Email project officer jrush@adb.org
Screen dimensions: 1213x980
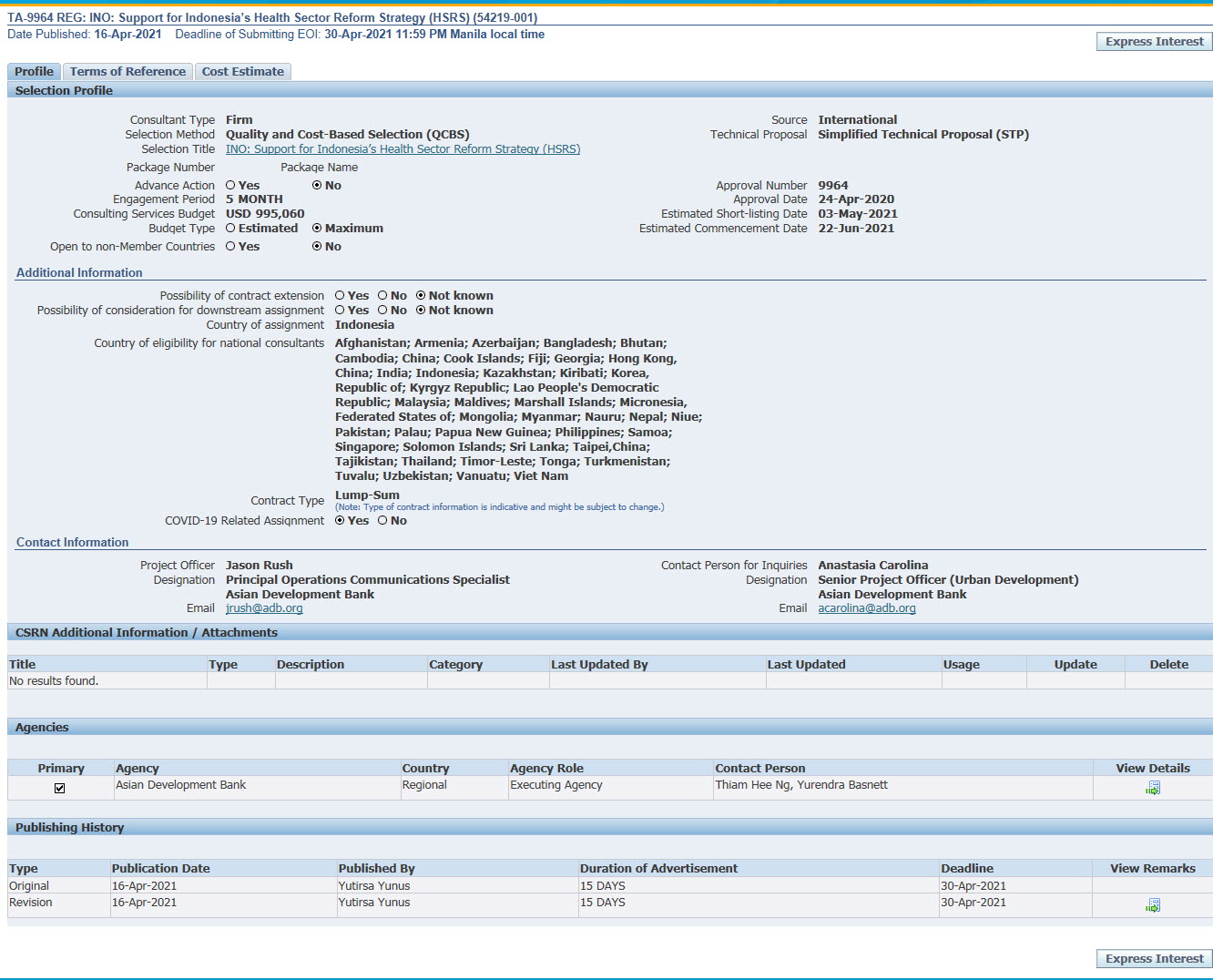[264, 607]
